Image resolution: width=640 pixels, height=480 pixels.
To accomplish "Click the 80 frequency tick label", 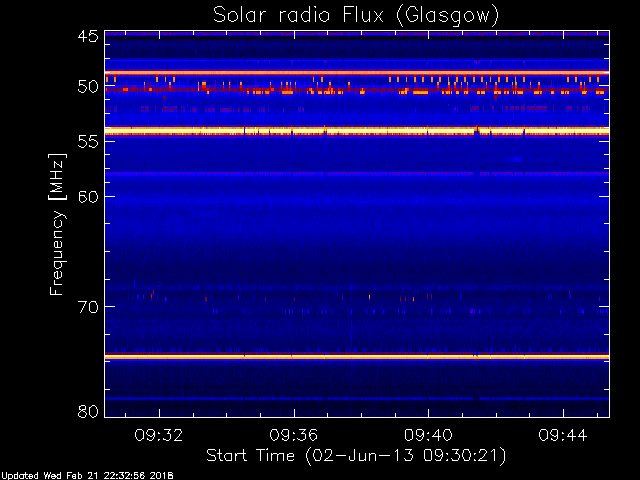I will click(88, 411).
